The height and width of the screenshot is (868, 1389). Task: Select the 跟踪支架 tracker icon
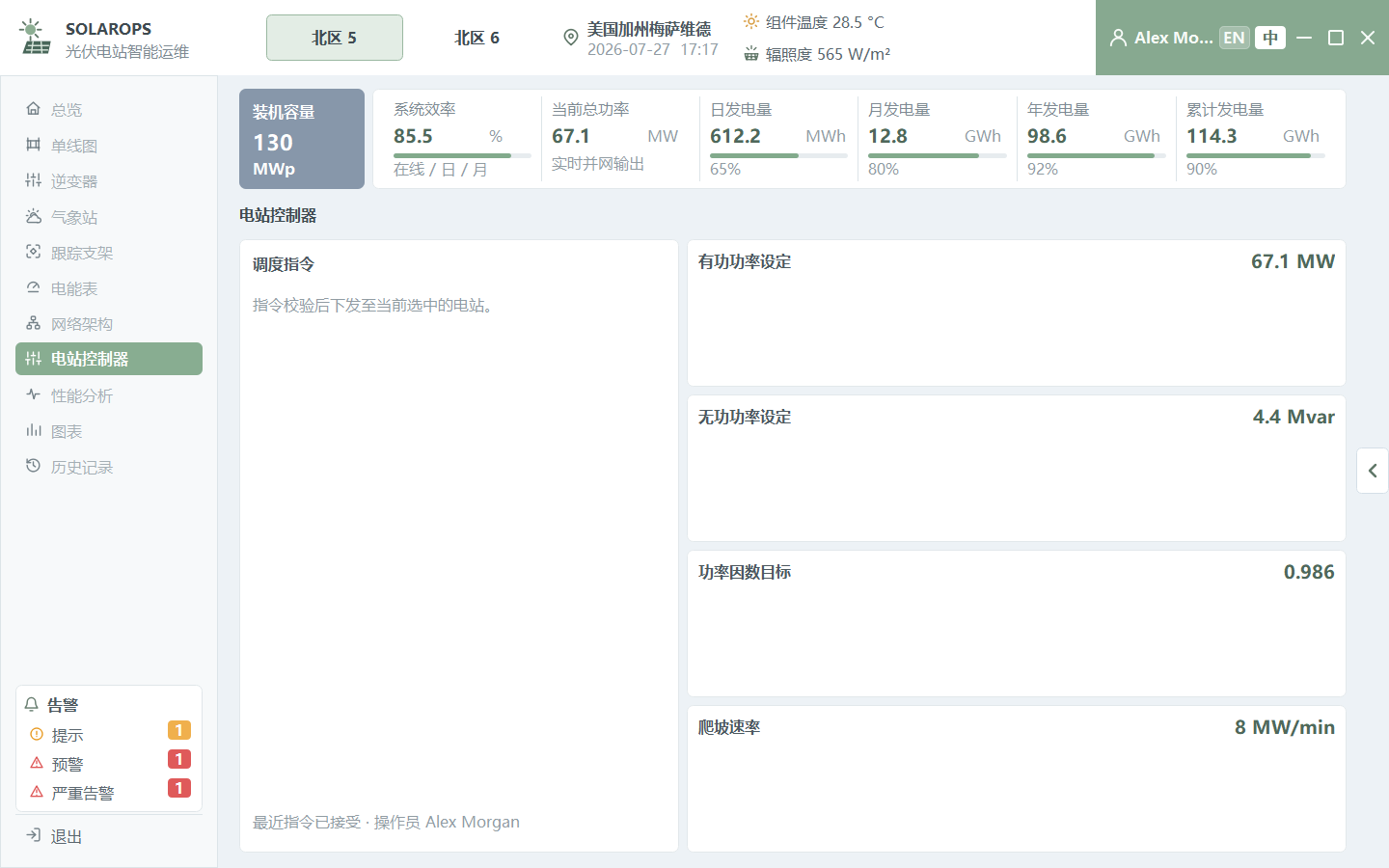(34, 252)
